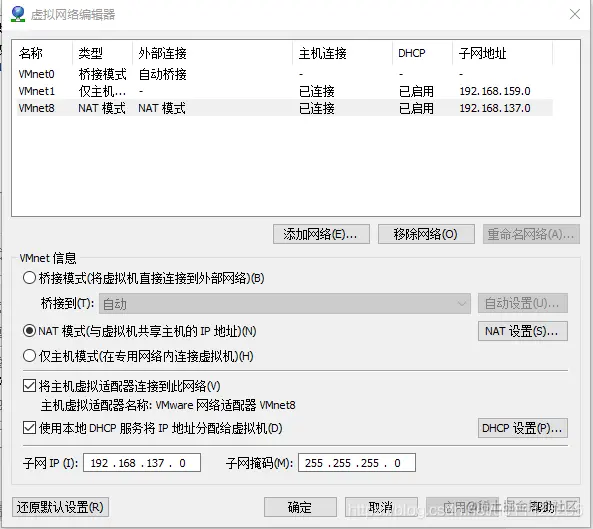Click 自动设置(U)... button
The height and width of the screenshot is (529, 593).
point(523,303)
